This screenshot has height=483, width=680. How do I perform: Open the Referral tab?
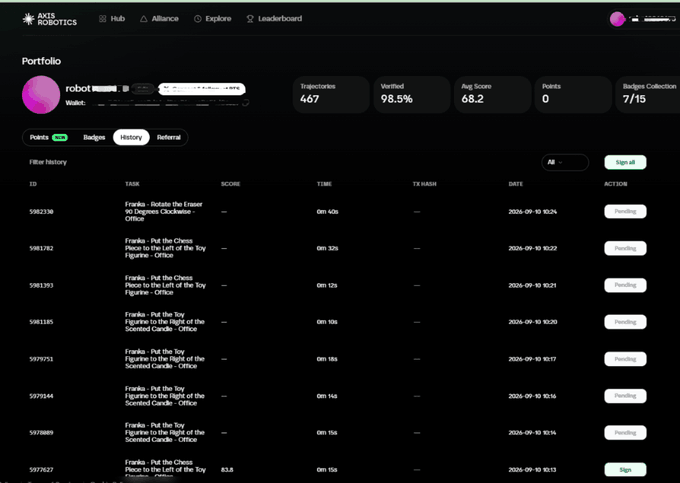[x=169, y=137]
